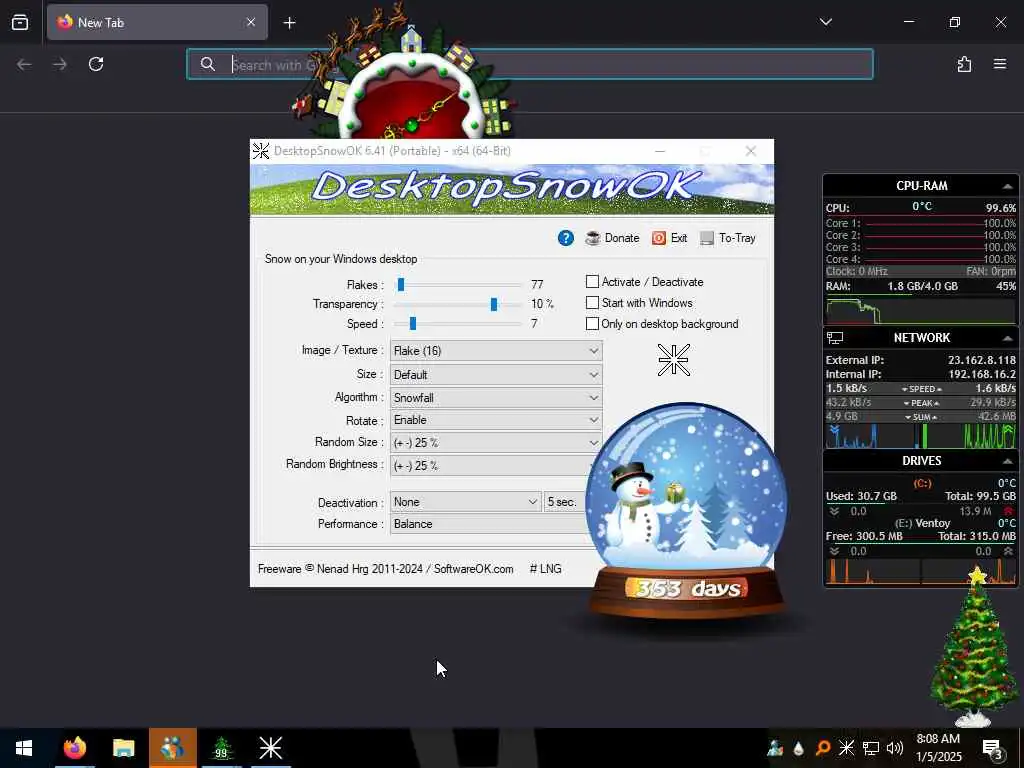Viewport: 1024px width, 768px height.
Task: Click the (C:) drive label
Action: (x=922, y=483)
